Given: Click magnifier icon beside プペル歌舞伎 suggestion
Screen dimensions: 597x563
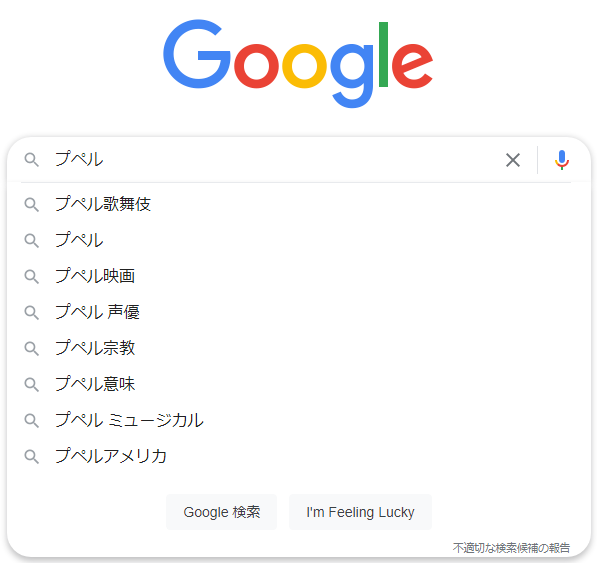Looking at the screenshot, I should (x=32, y=204).
